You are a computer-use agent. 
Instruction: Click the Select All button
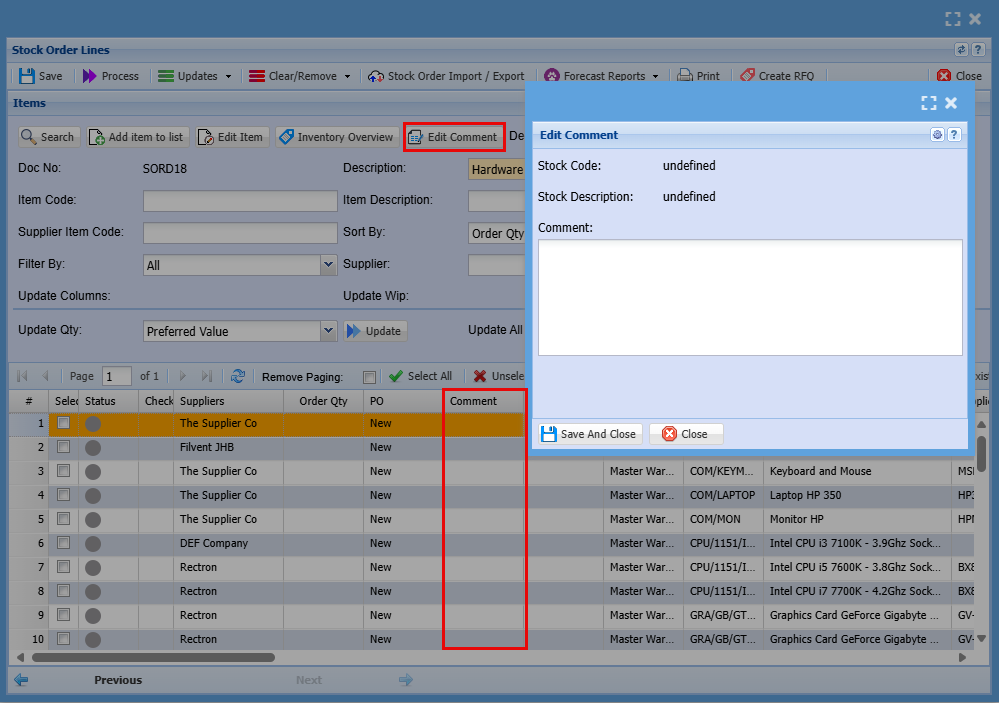point(420,376)
